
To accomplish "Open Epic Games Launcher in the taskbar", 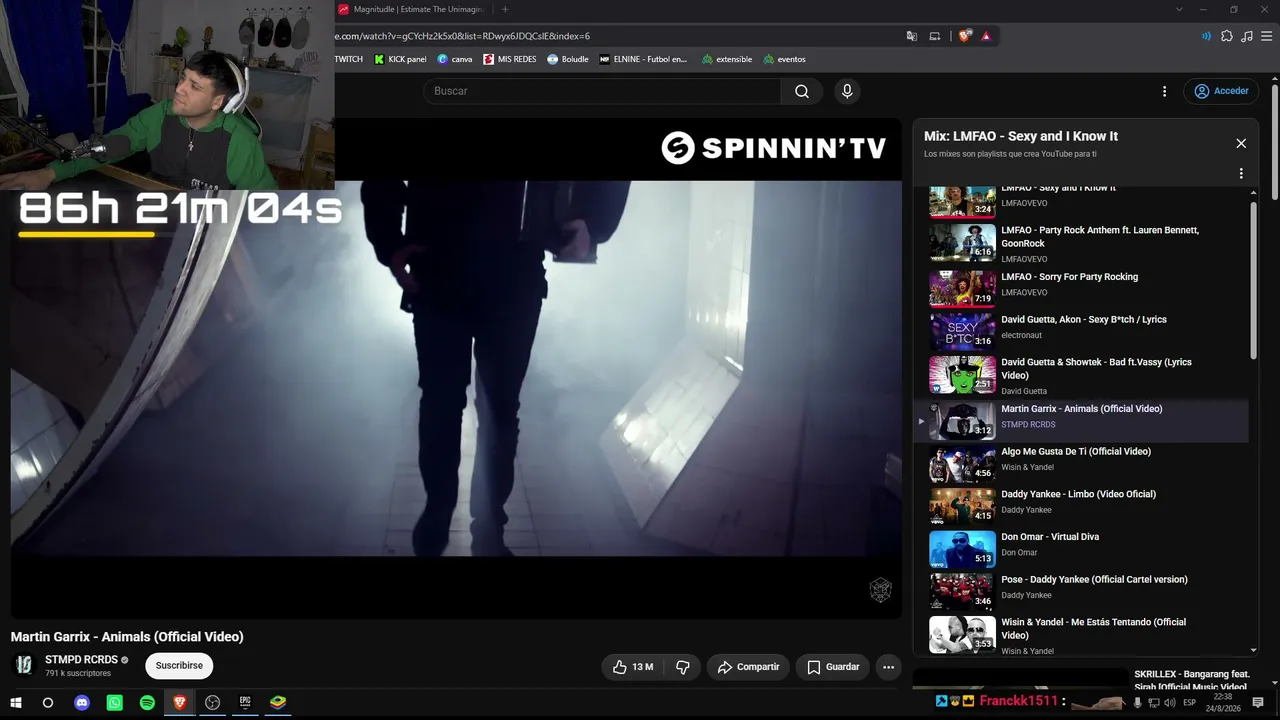I will coord(245,703).
